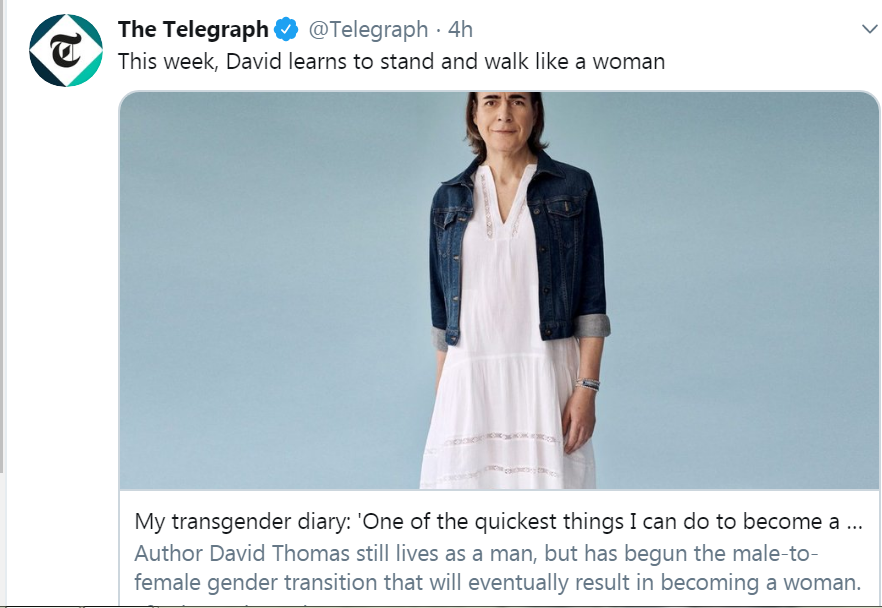Open The Telegraph display name profile link
The image size is (882, 608).
coord(193,30)
